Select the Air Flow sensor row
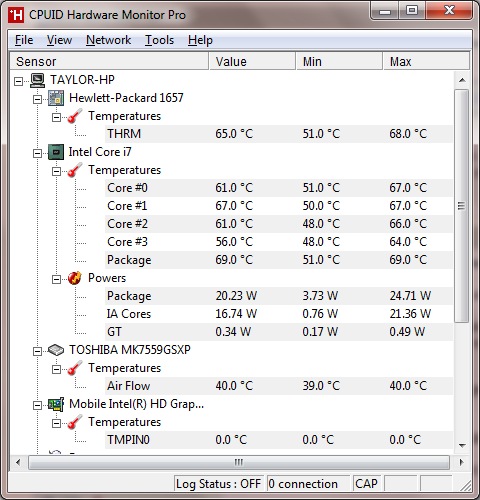 click(x=279, y=386)
